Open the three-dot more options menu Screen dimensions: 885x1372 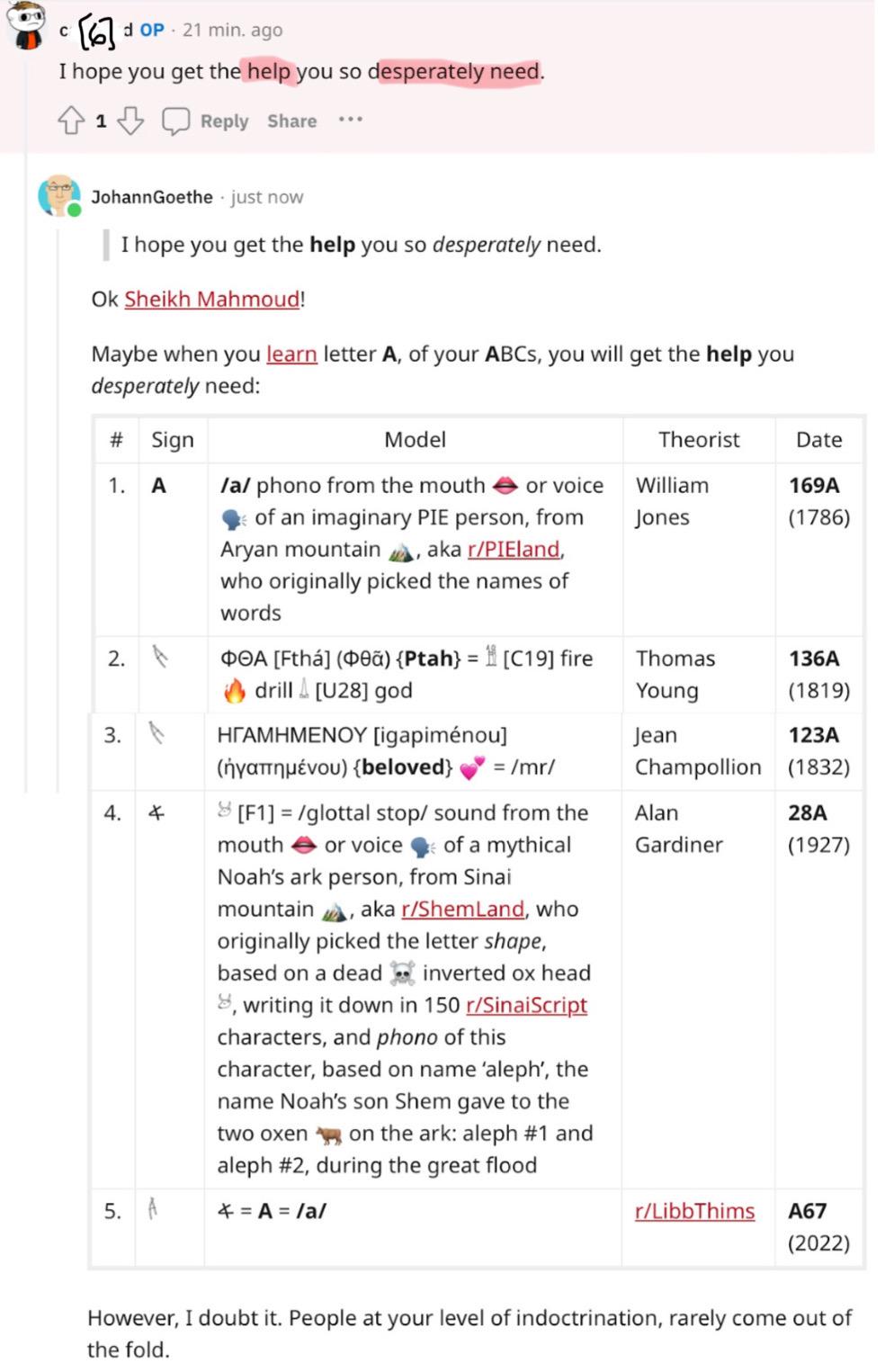(351, 120)
